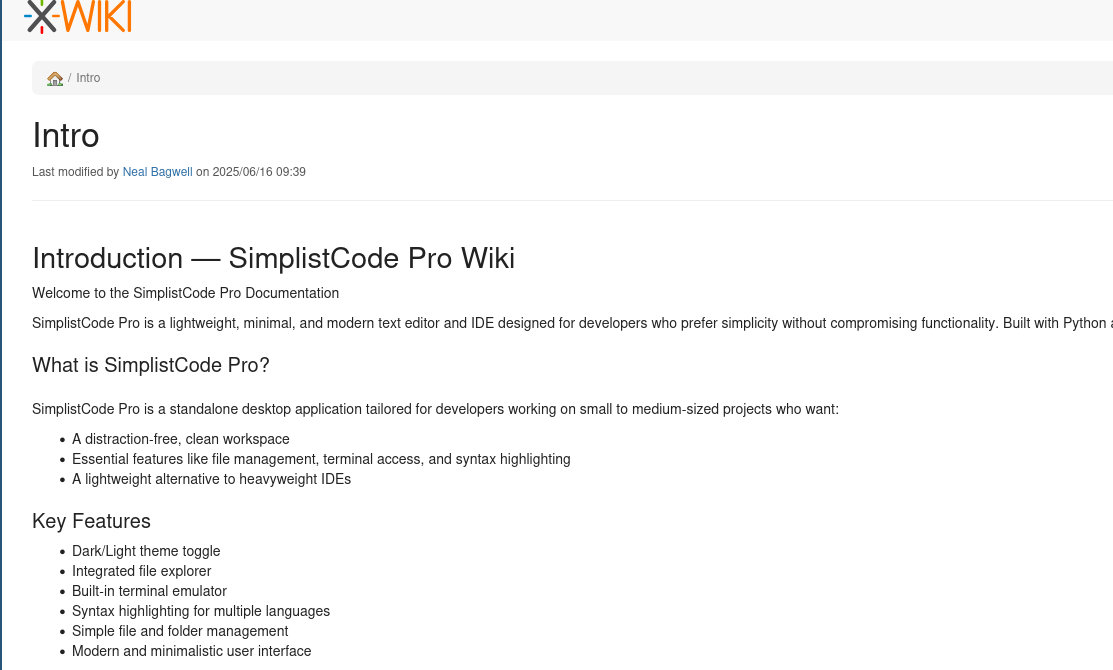
Task: Click the "Dark/Light theme toggle" list item
Action: (146, 551)
